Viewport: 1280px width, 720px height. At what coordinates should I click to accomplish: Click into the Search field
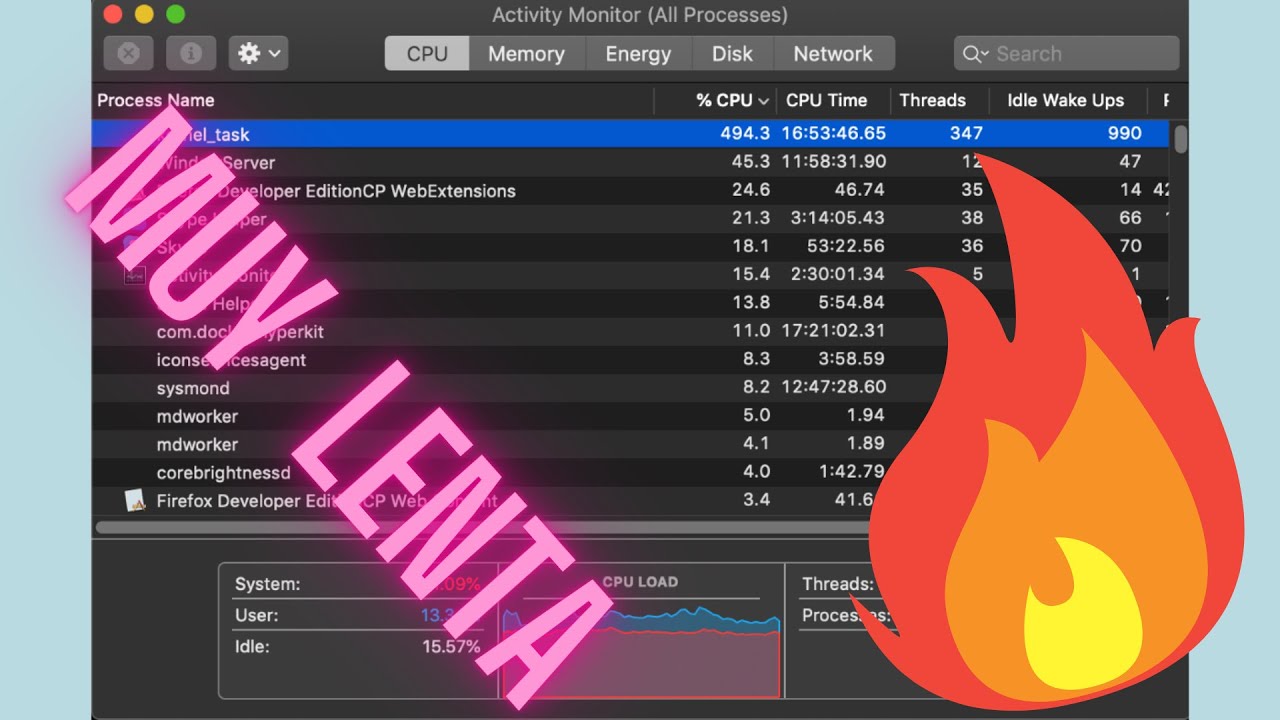click(x=1067, y=54)
